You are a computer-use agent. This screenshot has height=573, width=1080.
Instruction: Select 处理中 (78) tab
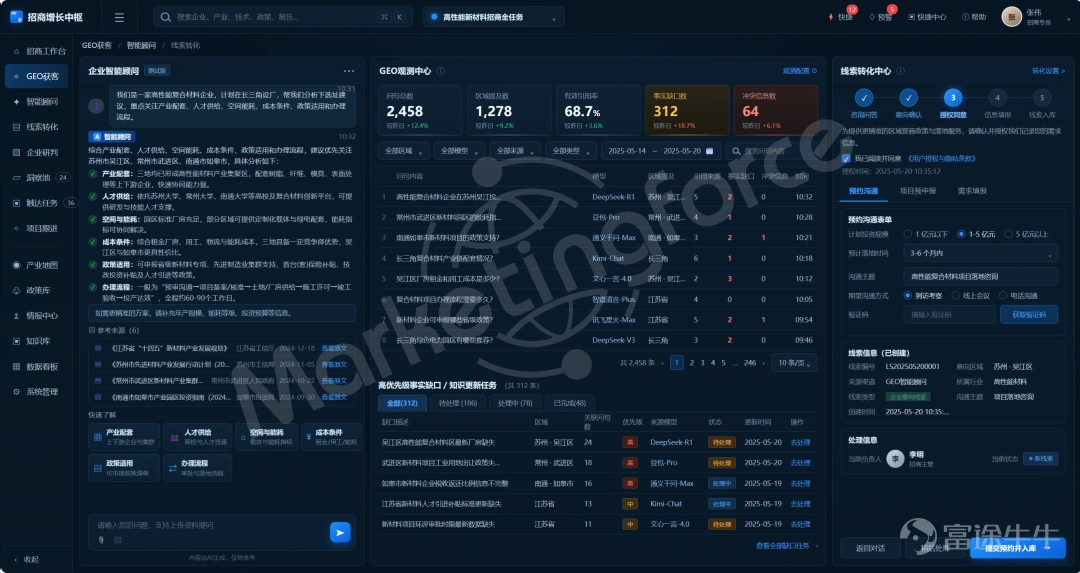pyautogui.click(x=515, y=403)
